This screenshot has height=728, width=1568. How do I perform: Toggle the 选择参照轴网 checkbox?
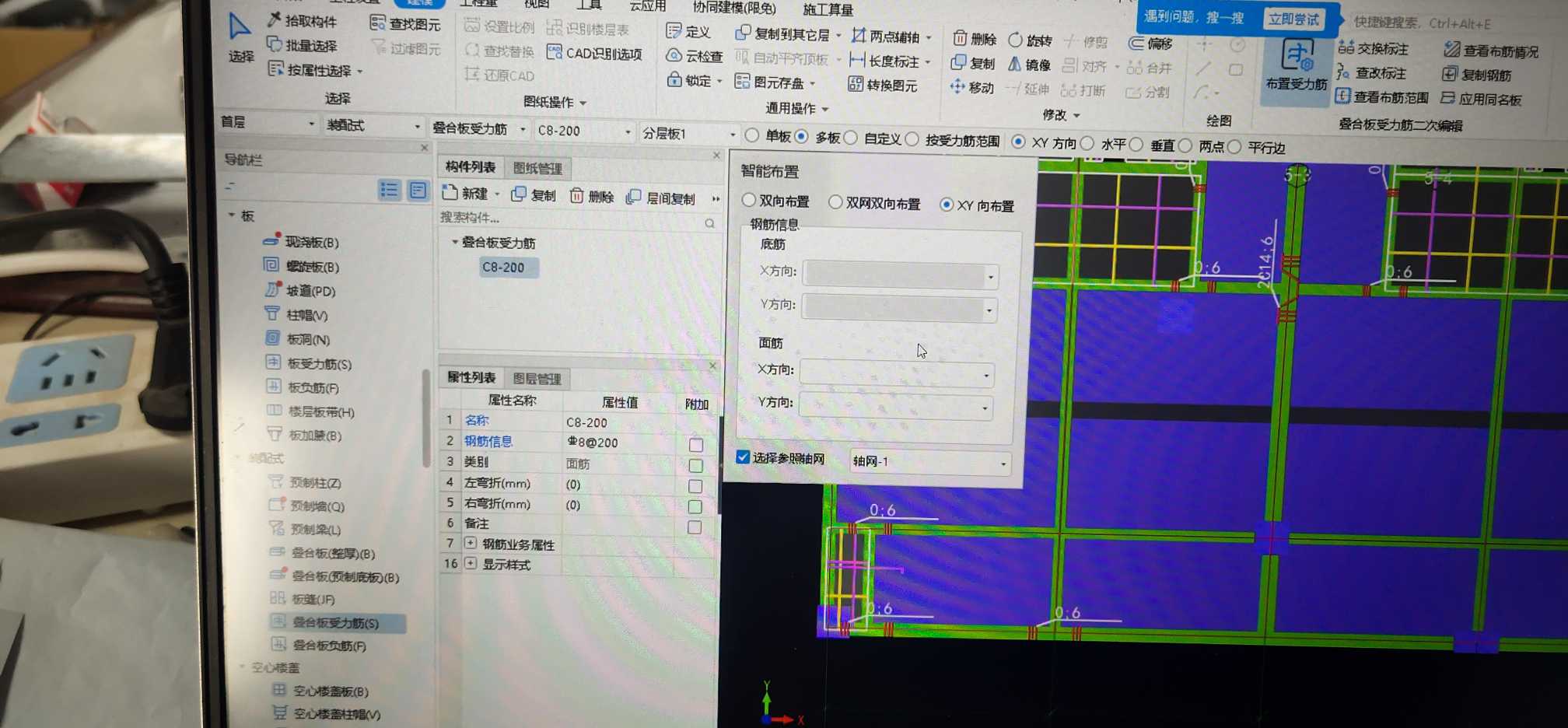point(743,457)
